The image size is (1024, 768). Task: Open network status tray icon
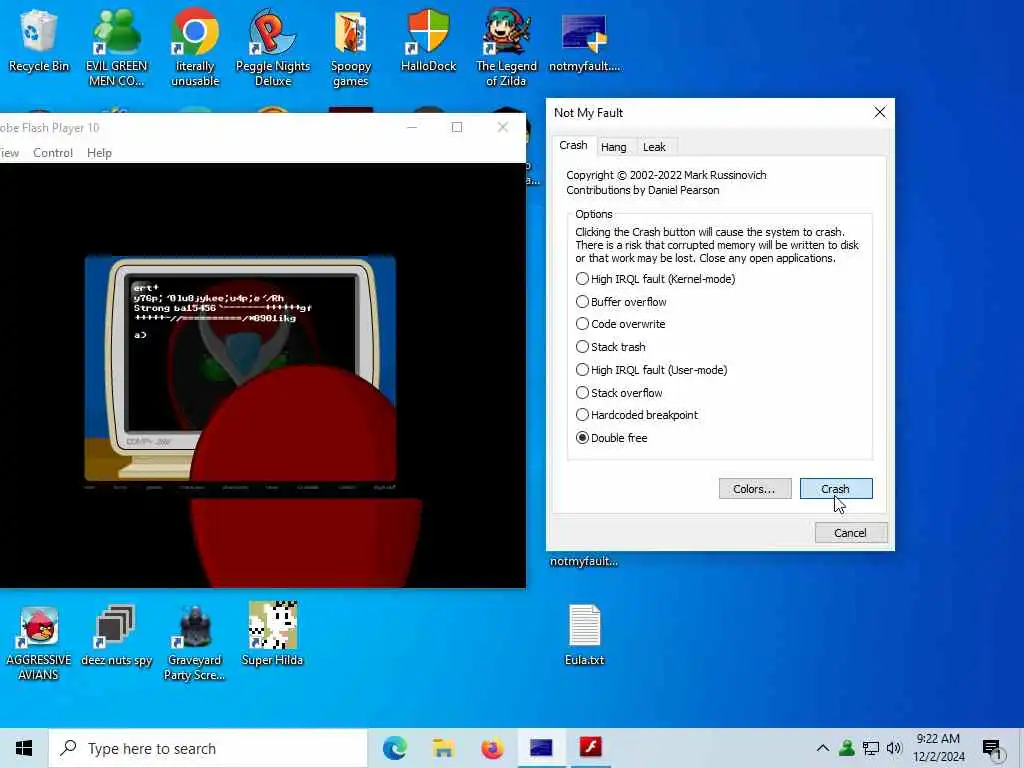(x=871, y=748)
